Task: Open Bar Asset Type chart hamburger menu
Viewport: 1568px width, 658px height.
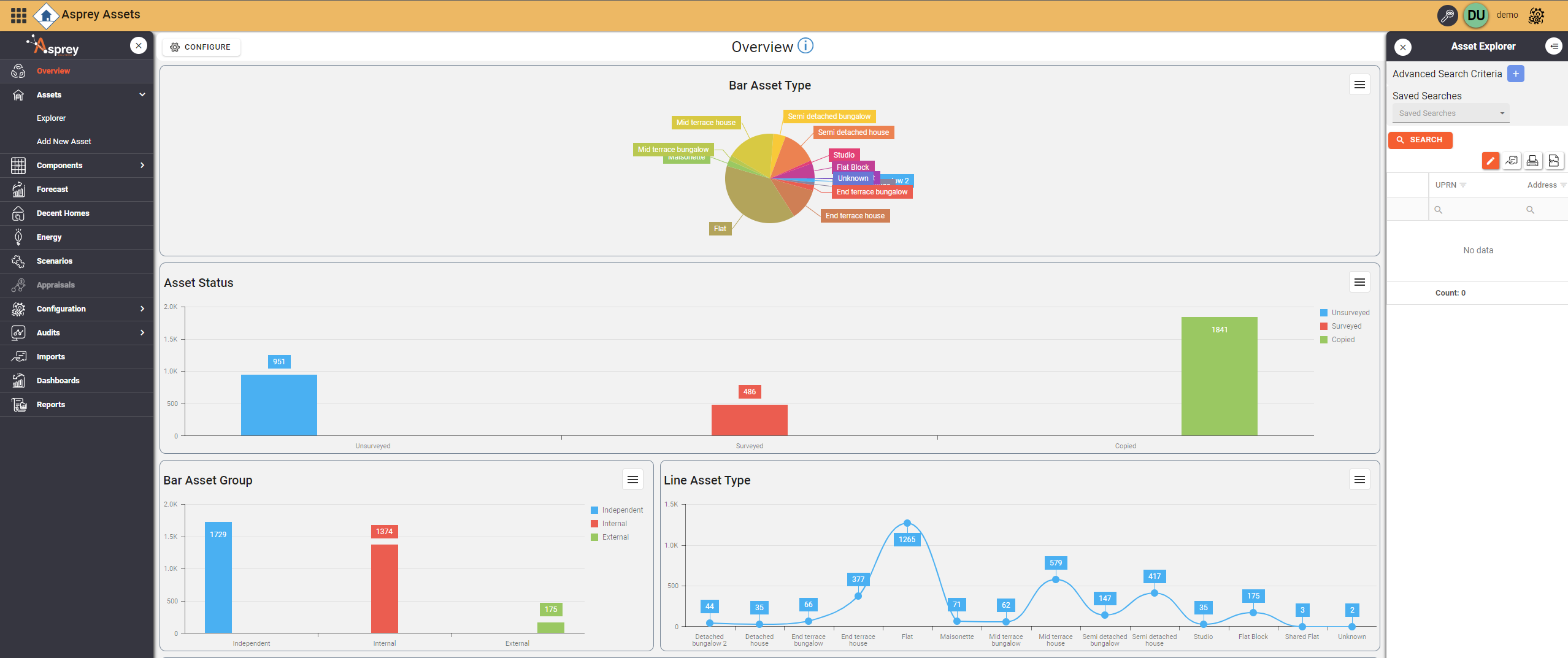Action: click(1359, 85)
